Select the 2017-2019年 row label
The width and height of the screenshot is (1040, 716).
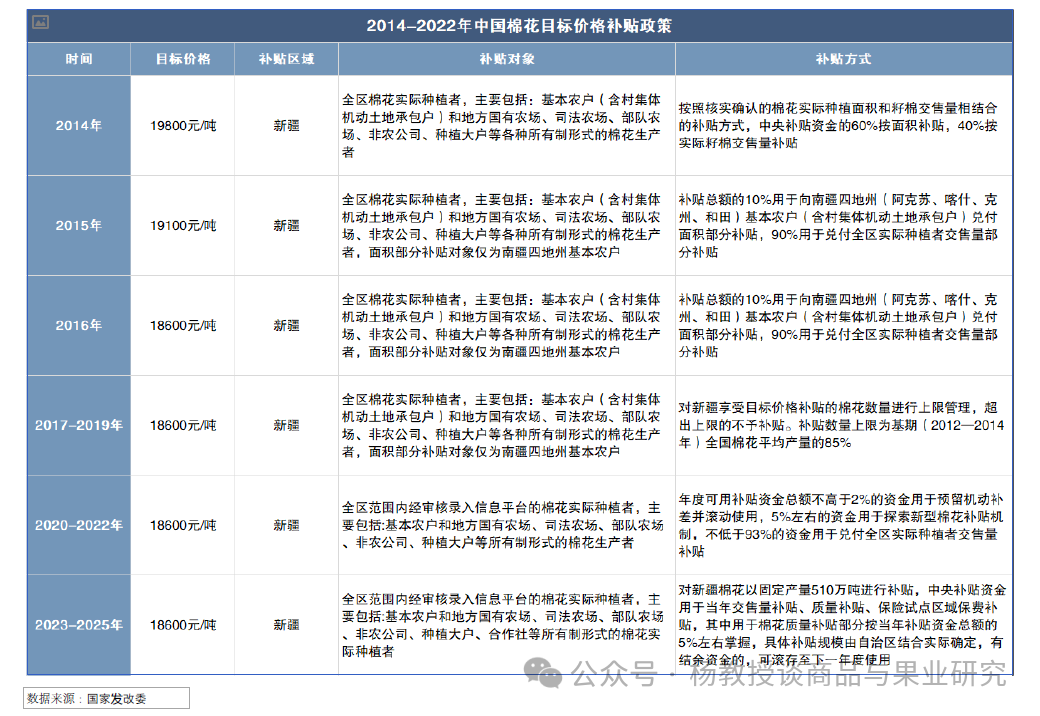point(77,424)
